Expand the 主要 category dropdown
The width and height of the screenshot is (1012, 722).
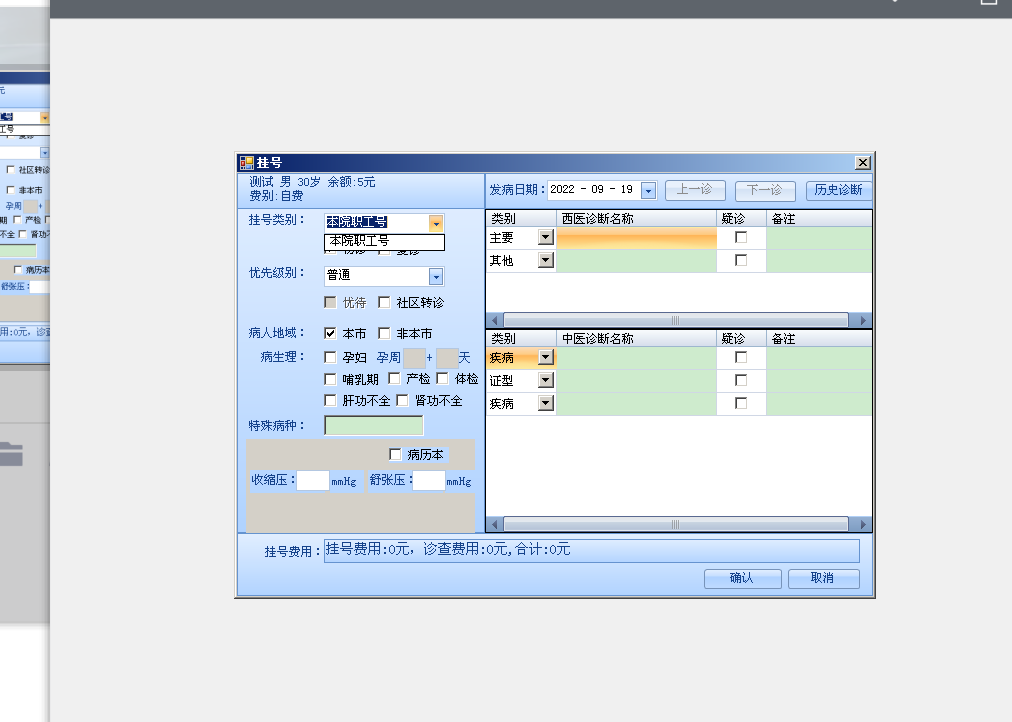[x=546, y=237]
